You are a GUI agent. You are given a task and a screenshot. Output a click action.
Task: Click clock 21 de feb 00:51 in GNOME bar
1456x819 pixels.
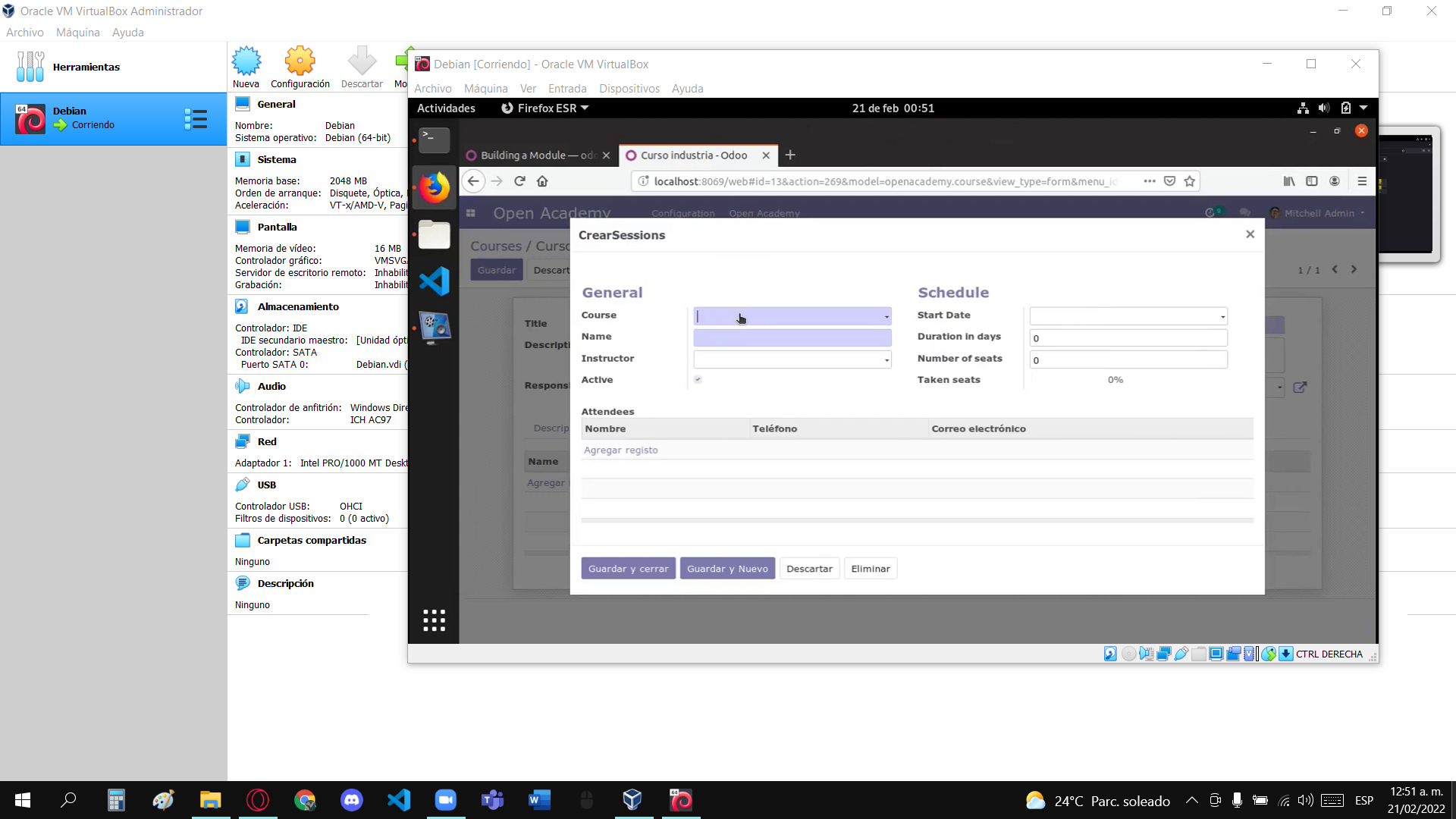(x=893, y=108)
